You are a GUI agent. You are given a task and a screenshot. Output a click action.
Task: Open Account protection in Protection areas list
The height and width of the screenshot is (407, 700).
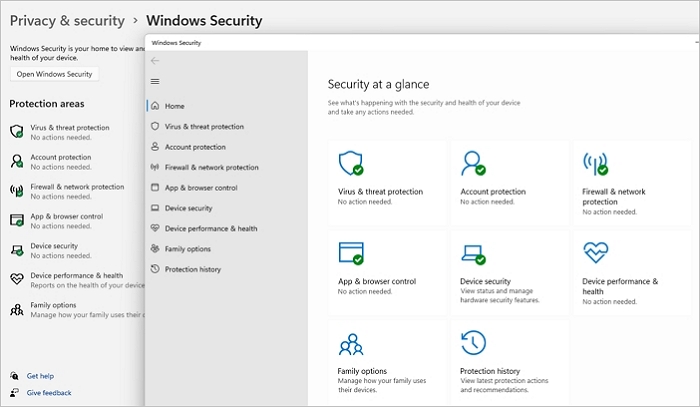tap(60, 157)
